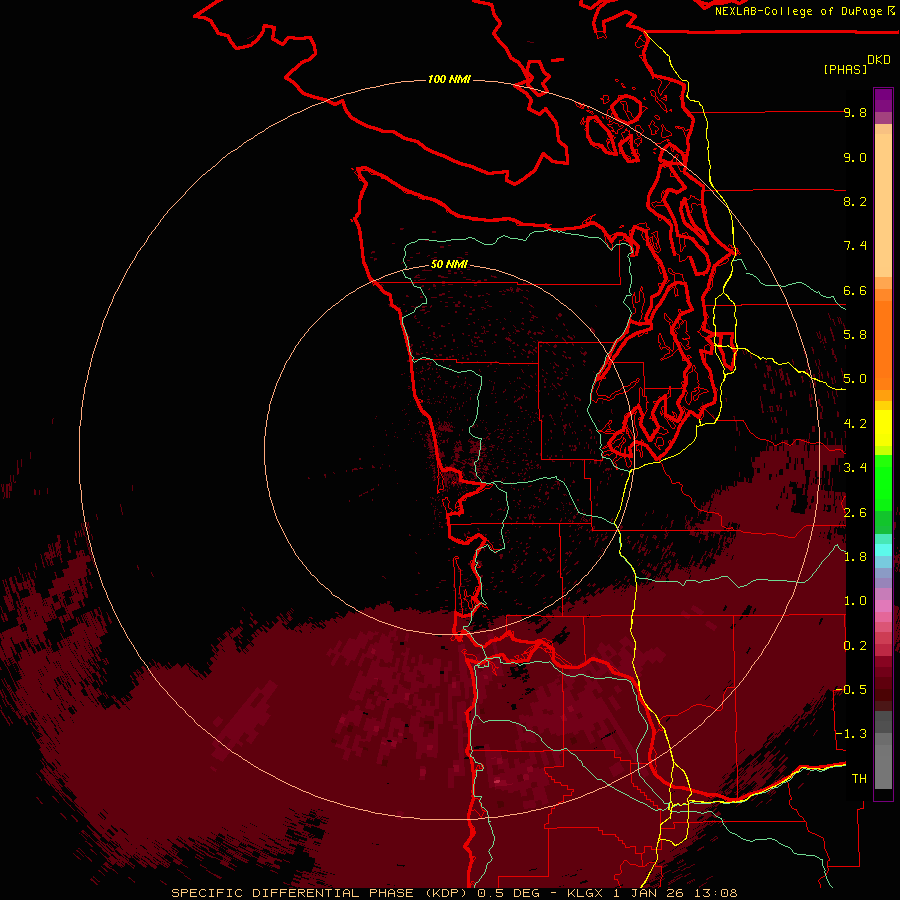Pick the yellow band of the color scale
The height and width of the screenshot is (900, 900).
883,428
